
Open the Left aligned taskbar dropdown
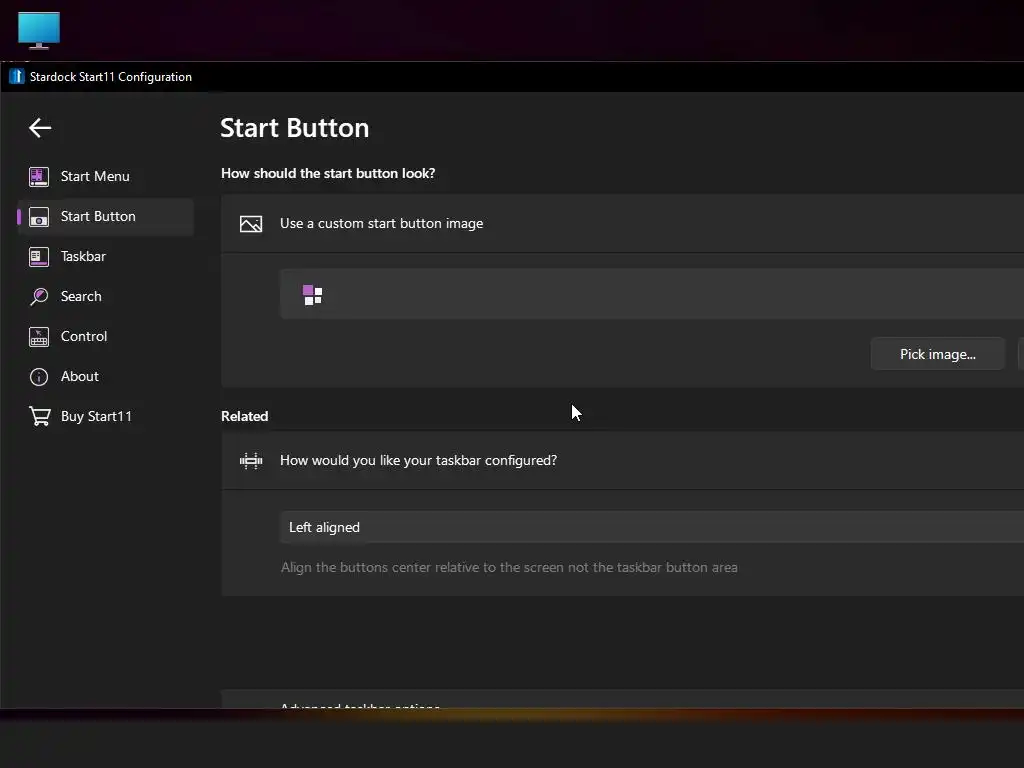click(x=652, y=527)
